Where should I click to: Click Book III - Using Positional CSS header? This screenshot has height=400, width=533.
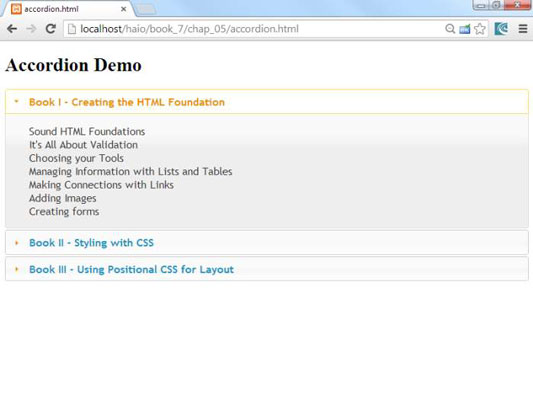point(267,269)
